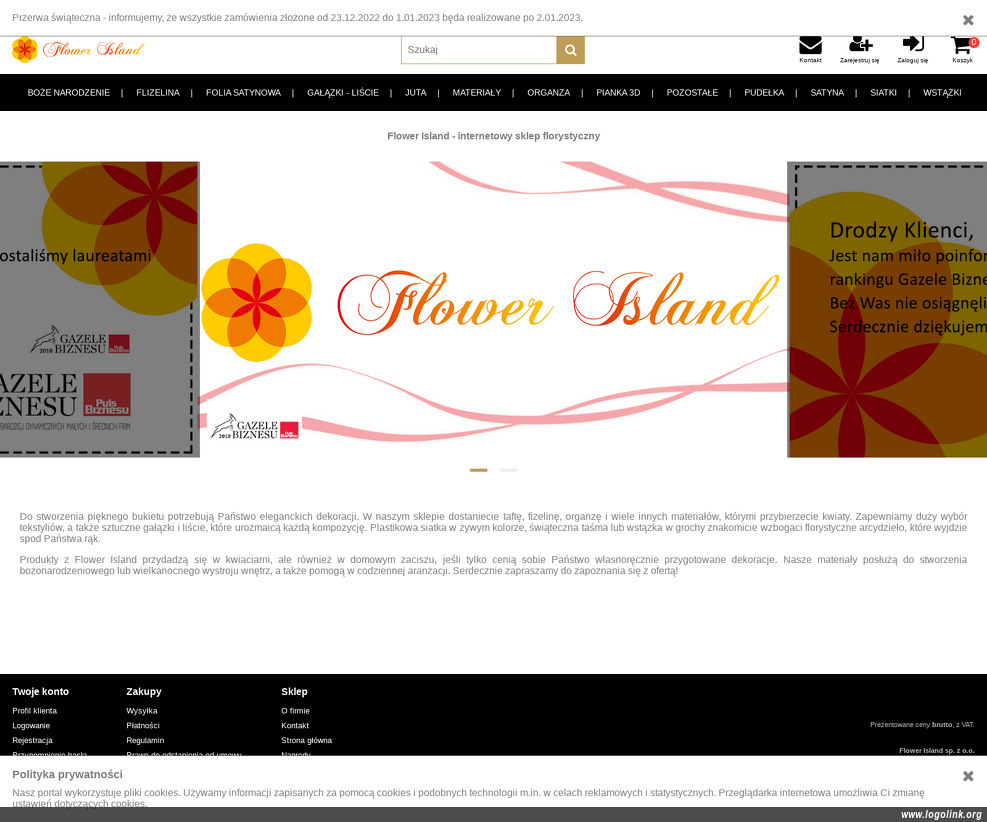Focus the Szukaj search field
The image size is (987, 822).
pos(479,50)
